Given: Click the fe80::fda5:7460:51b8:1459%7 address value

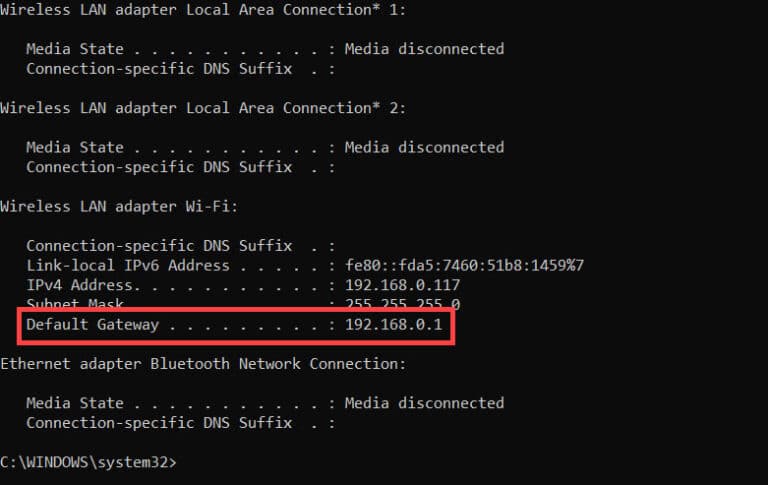Looking at the screenshot, I should click(464, 265).
